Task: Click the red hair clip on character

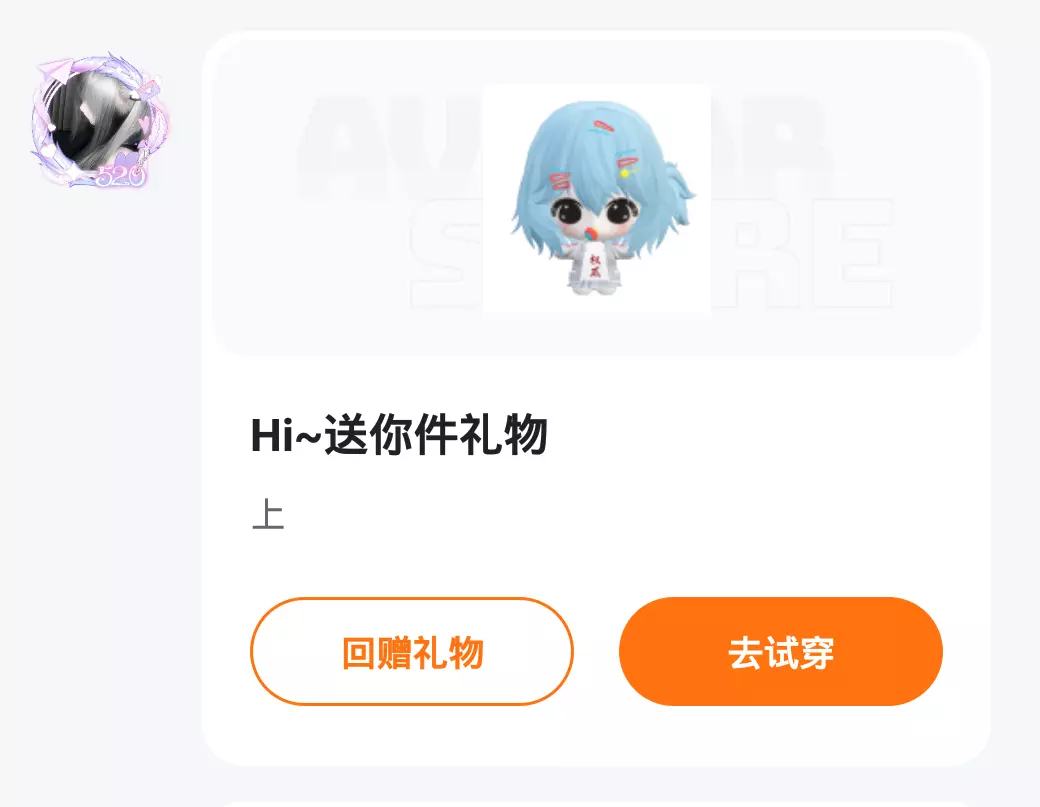Action: coord(603,126)
